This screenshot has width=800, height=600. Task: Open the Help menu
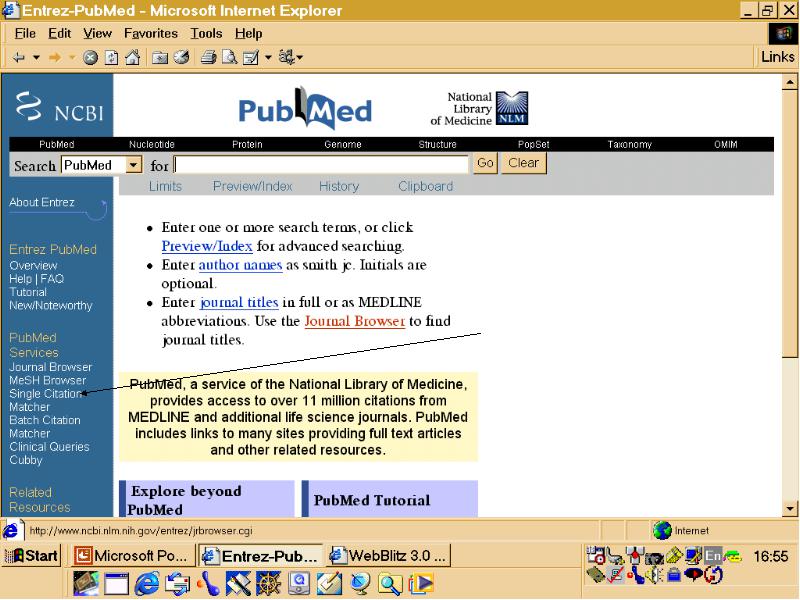pyautogui.click(x=248, y=34)
